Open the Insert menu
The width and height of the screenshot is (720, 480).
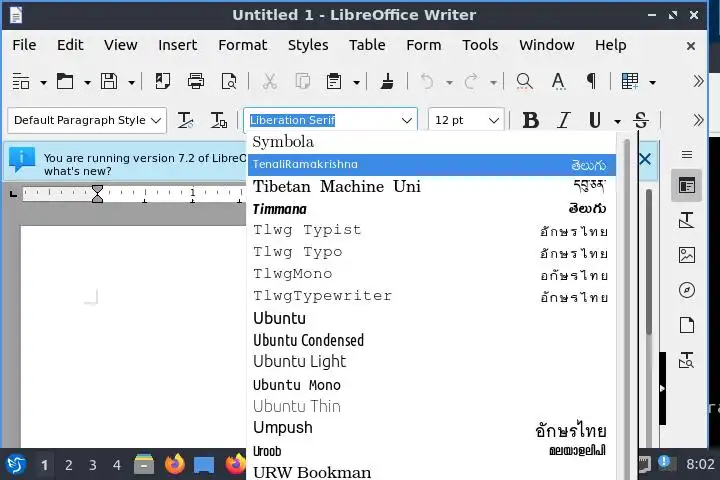pyautogui.click(x=177, y=45)
